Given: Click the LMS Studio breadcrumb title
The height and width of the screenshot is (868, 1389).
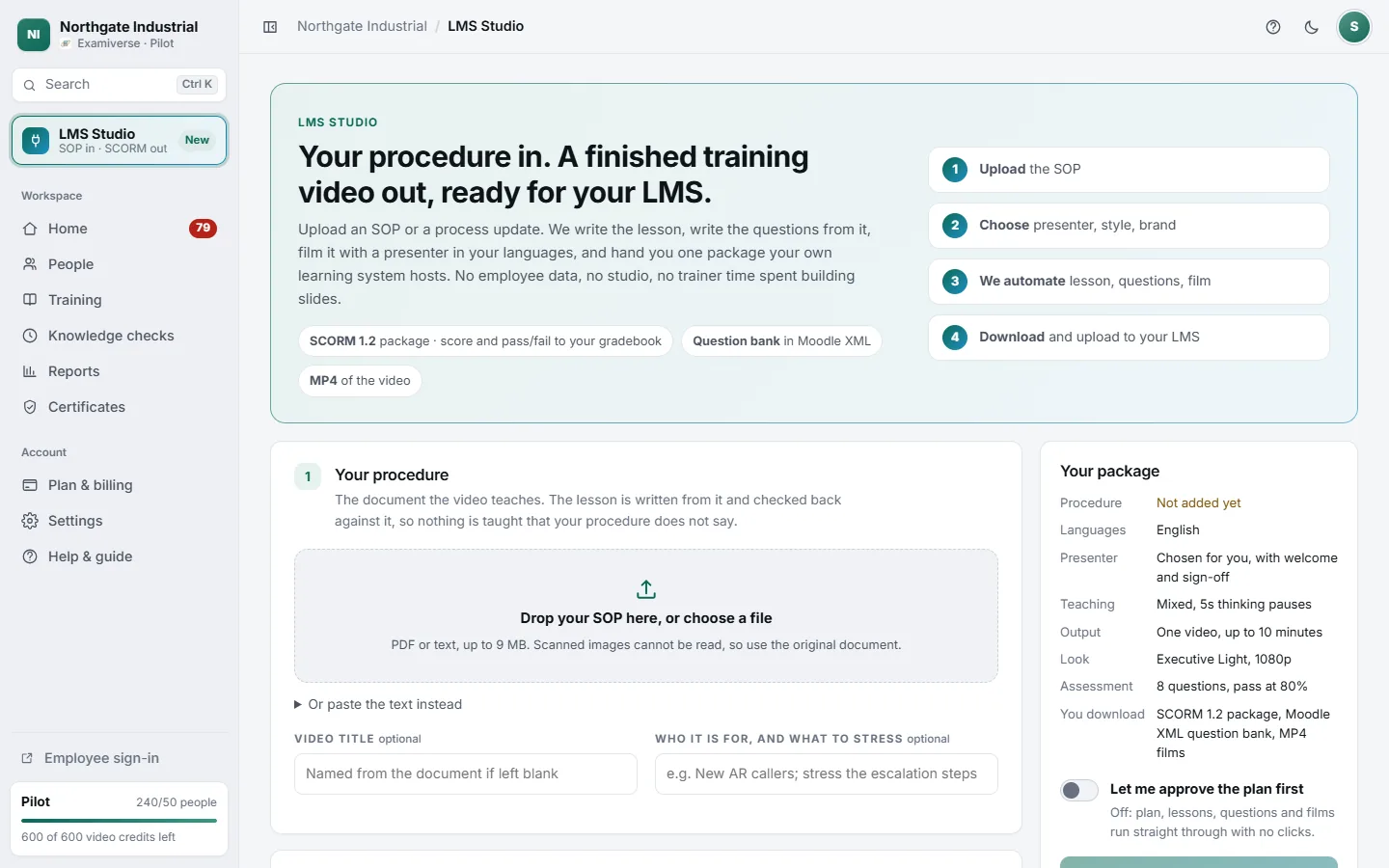Looking at the screenshot, I should click(486, 26).
